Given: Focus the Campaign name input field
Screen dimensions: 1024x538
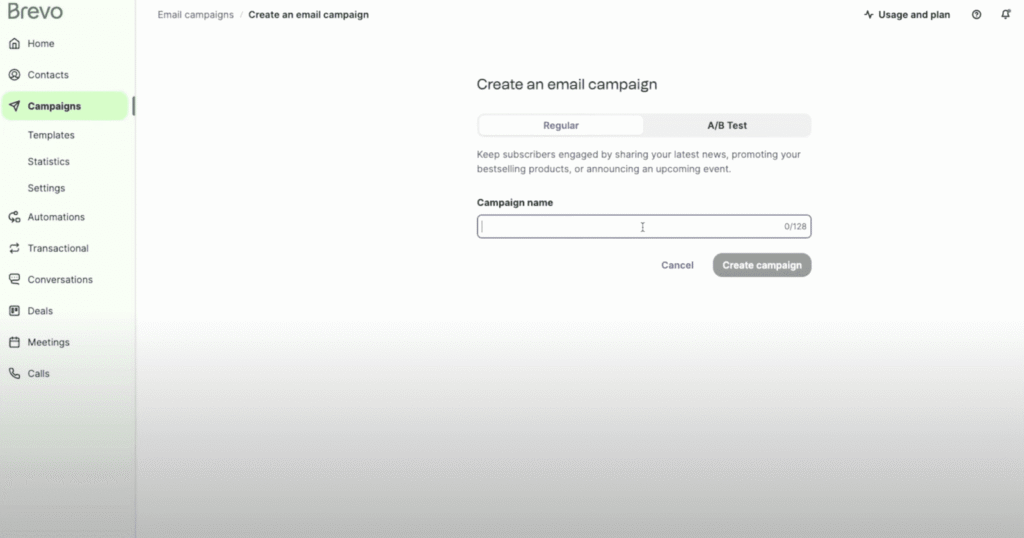Looking at the screenshot, I should pos(630,227).
